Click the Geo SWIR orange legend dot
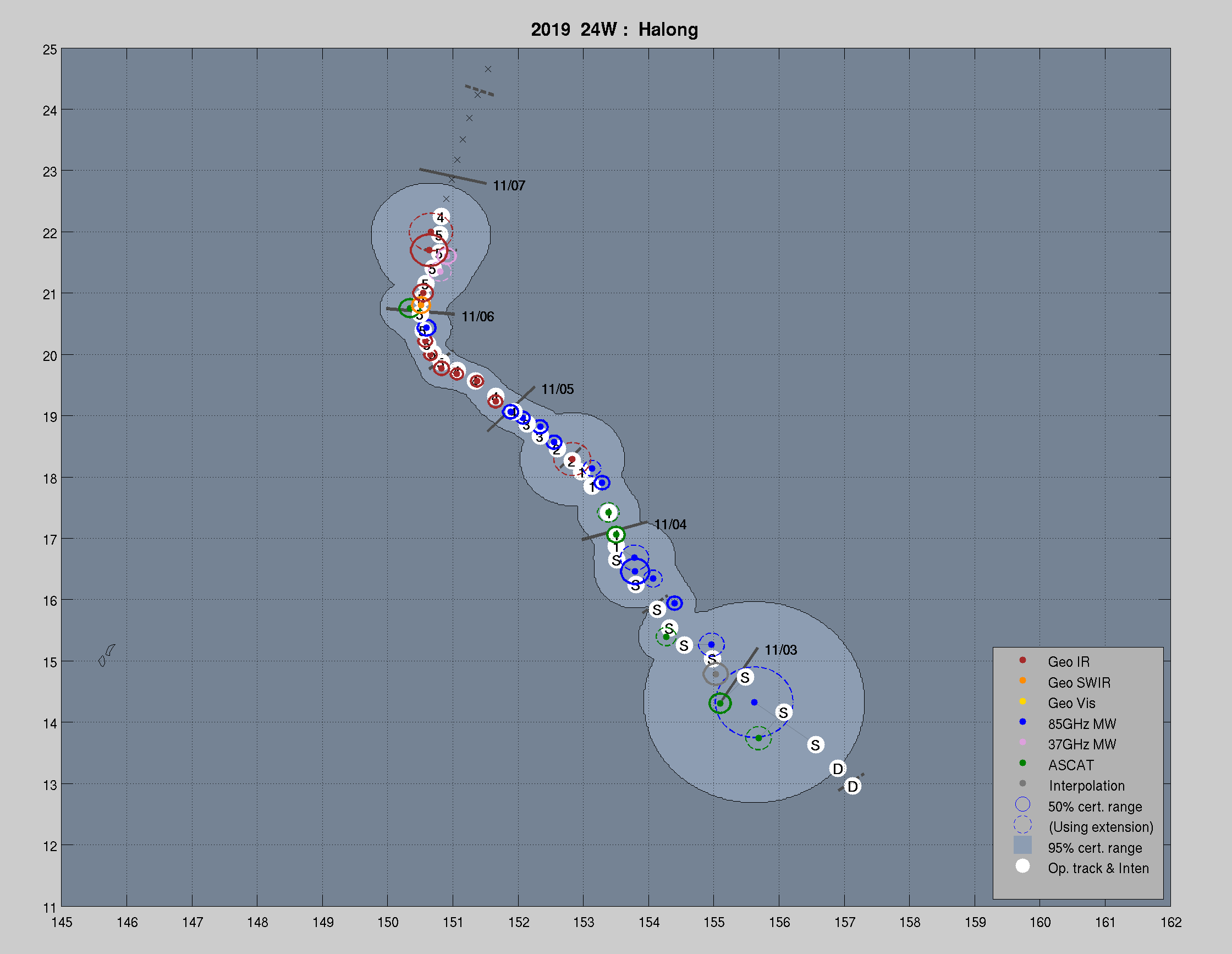The width and height of the screenshot is (1232, 954). pyautogui.click(x=1022, y=681)
